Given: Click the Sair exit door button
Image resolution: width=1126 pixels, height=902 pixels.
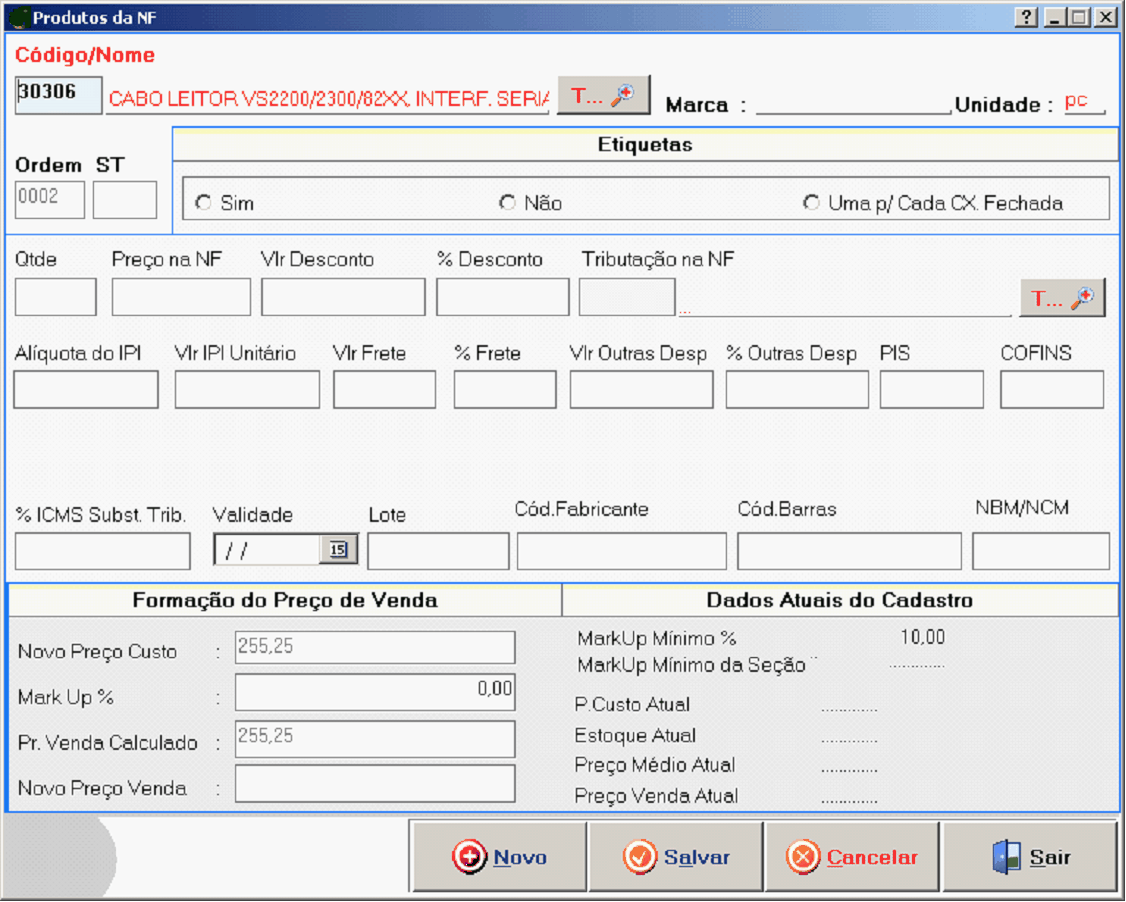Looking at the screenshot, I should 1030,857.
